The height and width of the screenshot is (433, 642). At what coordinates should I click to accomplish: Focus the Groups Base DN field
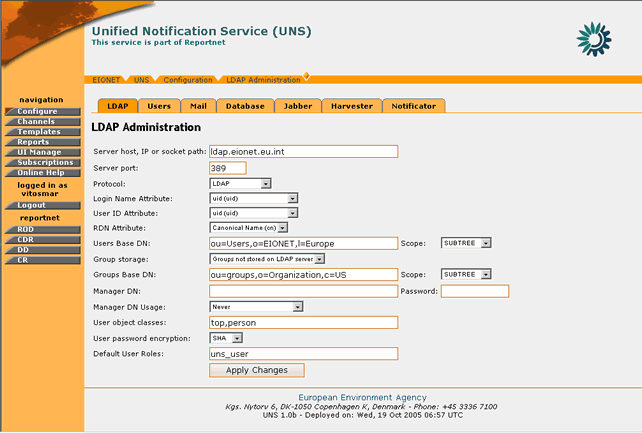pyautogui.click(x=303, y=275)
